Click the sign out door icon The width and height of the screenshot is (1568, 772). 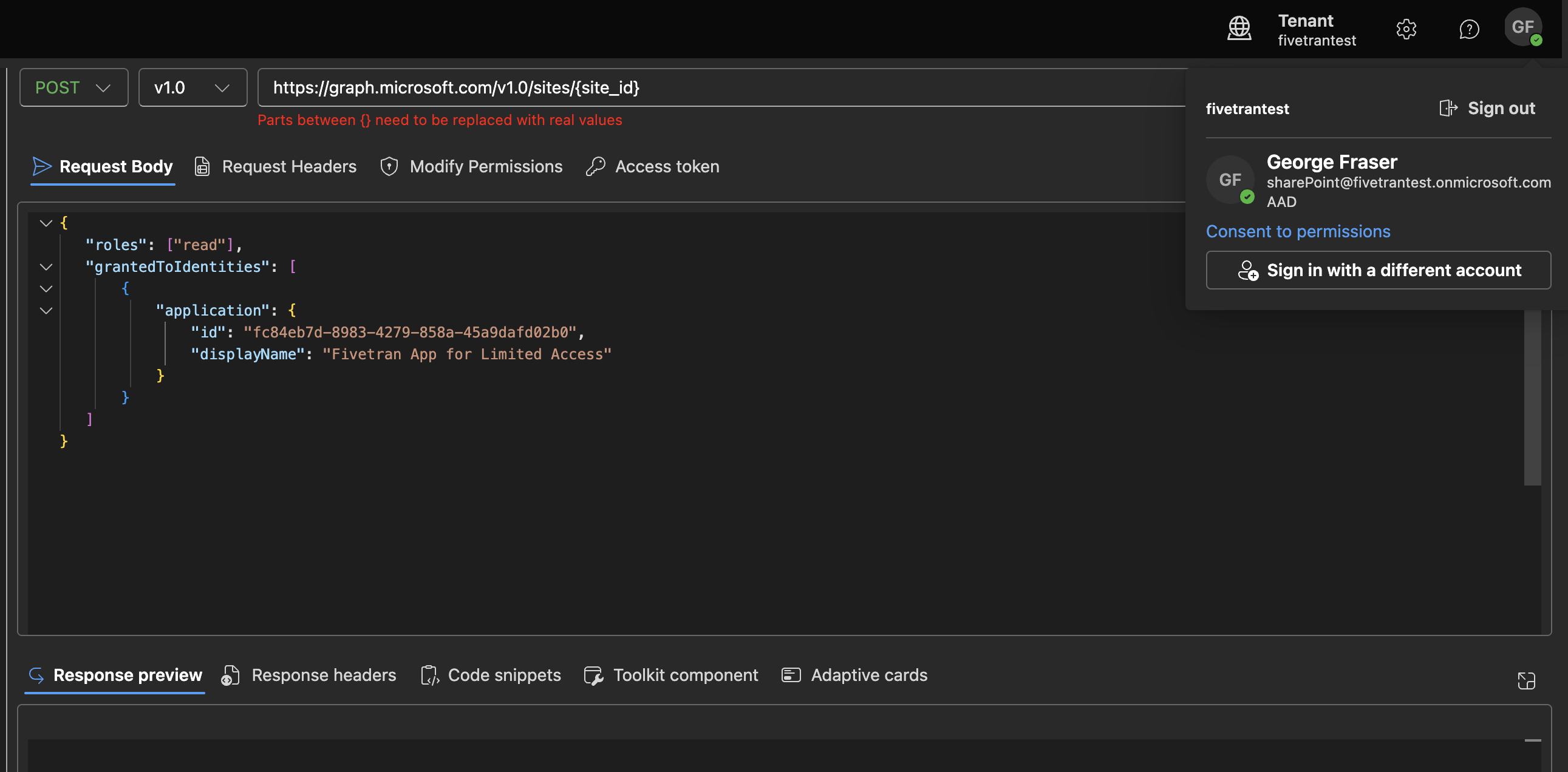(1448, 108)
